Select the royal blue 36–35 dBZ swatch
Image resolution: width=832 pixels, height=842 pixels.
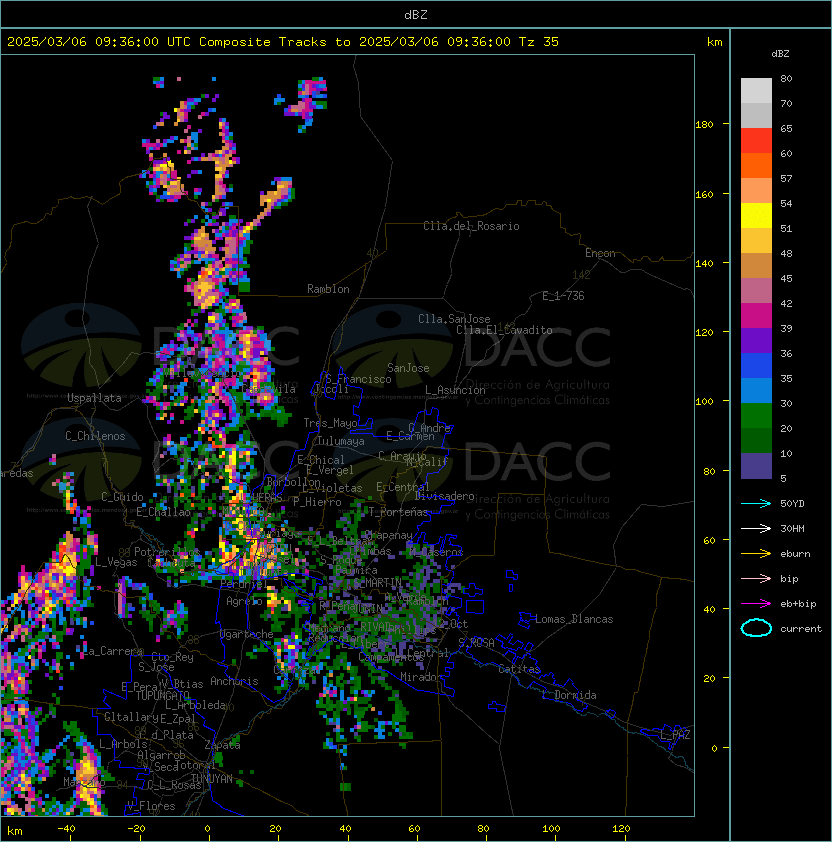[x=756, y=365]
